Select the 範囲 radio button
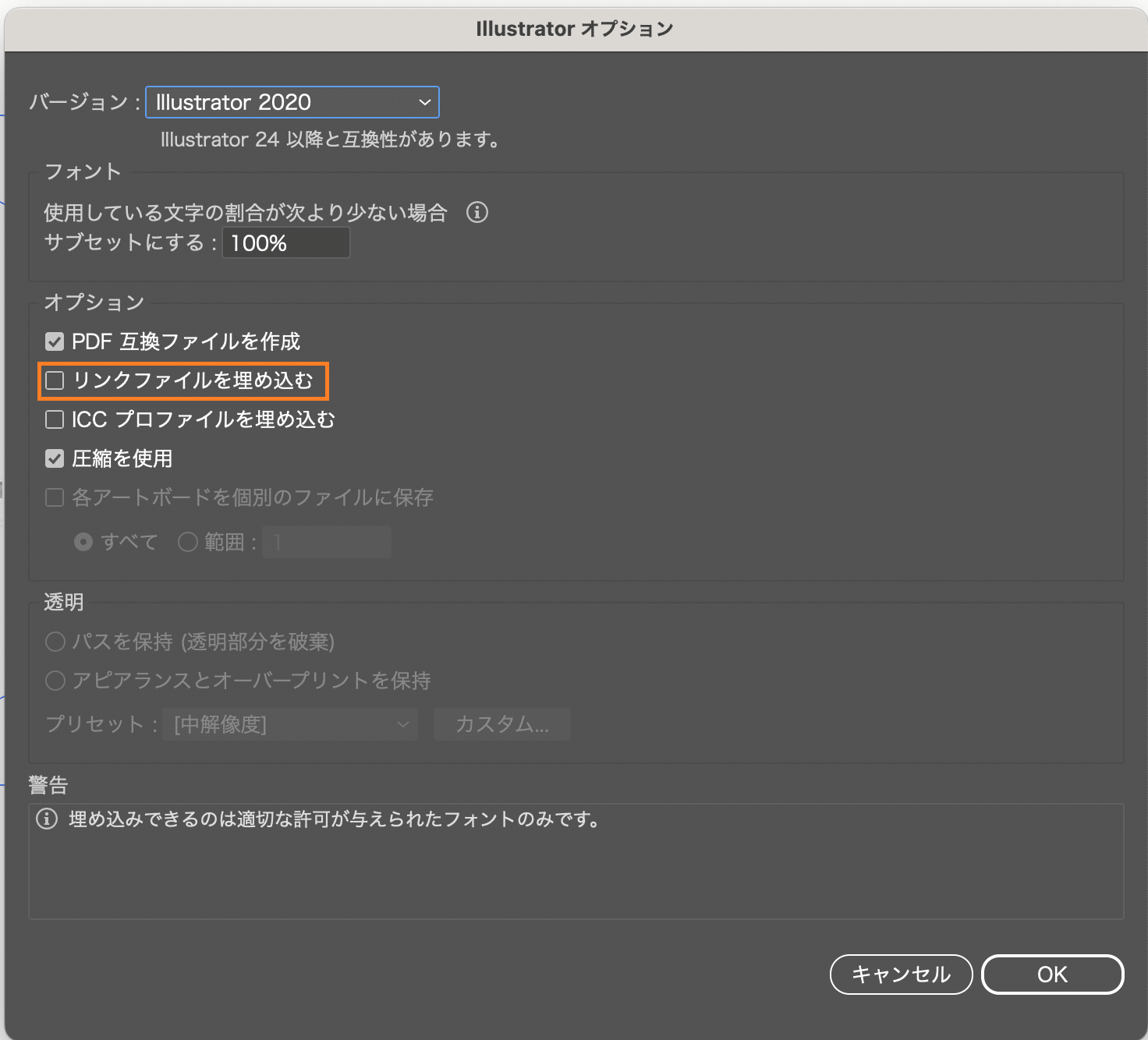The height and width of the screenshot is (1040, 1148). point(187,542)
